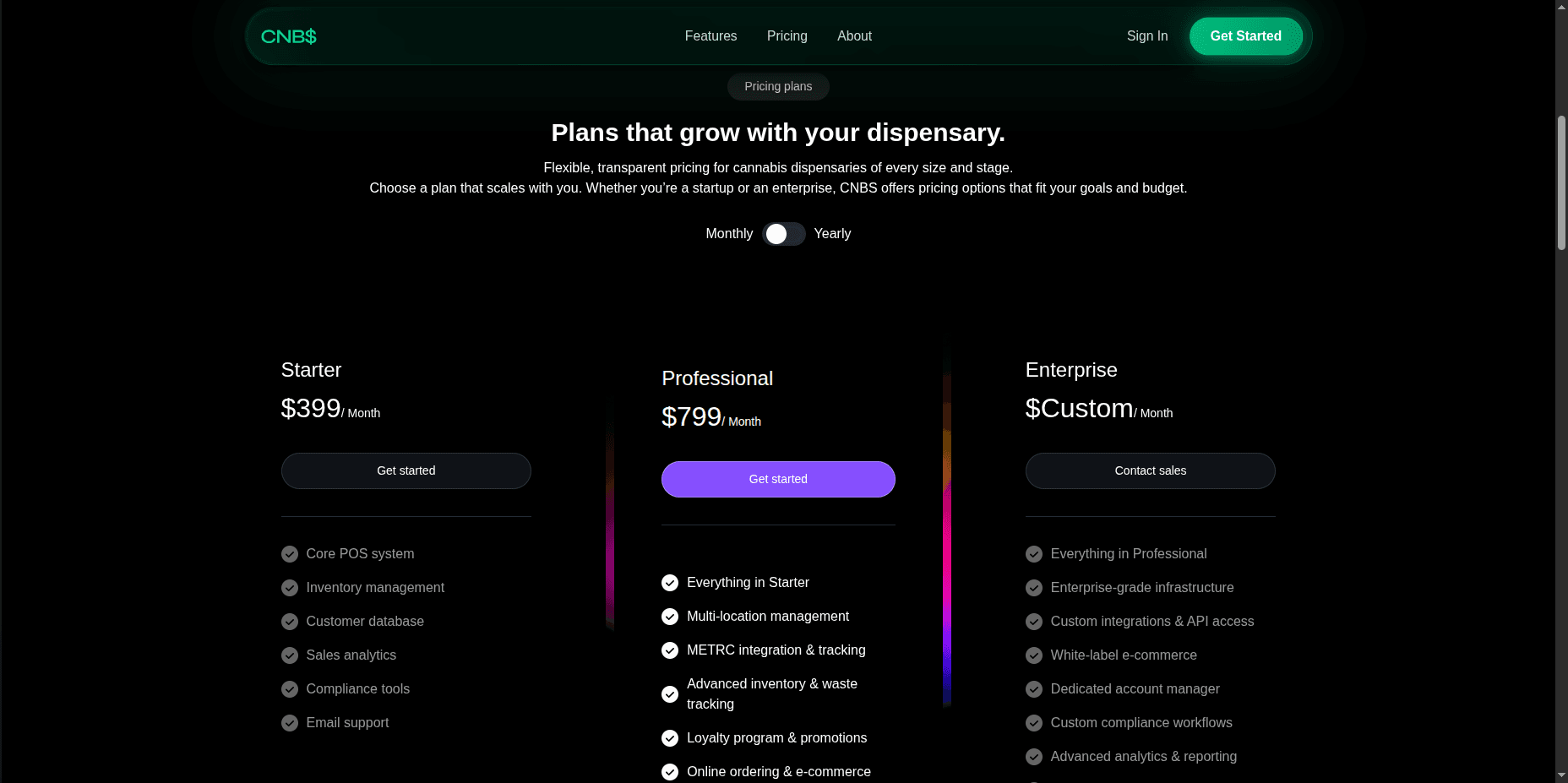Click Contact sales under the Enterprise plan
Image resolution: width=1568 pixels, height=783 pixels.
pyautogui.click(x=1151, y=470)
